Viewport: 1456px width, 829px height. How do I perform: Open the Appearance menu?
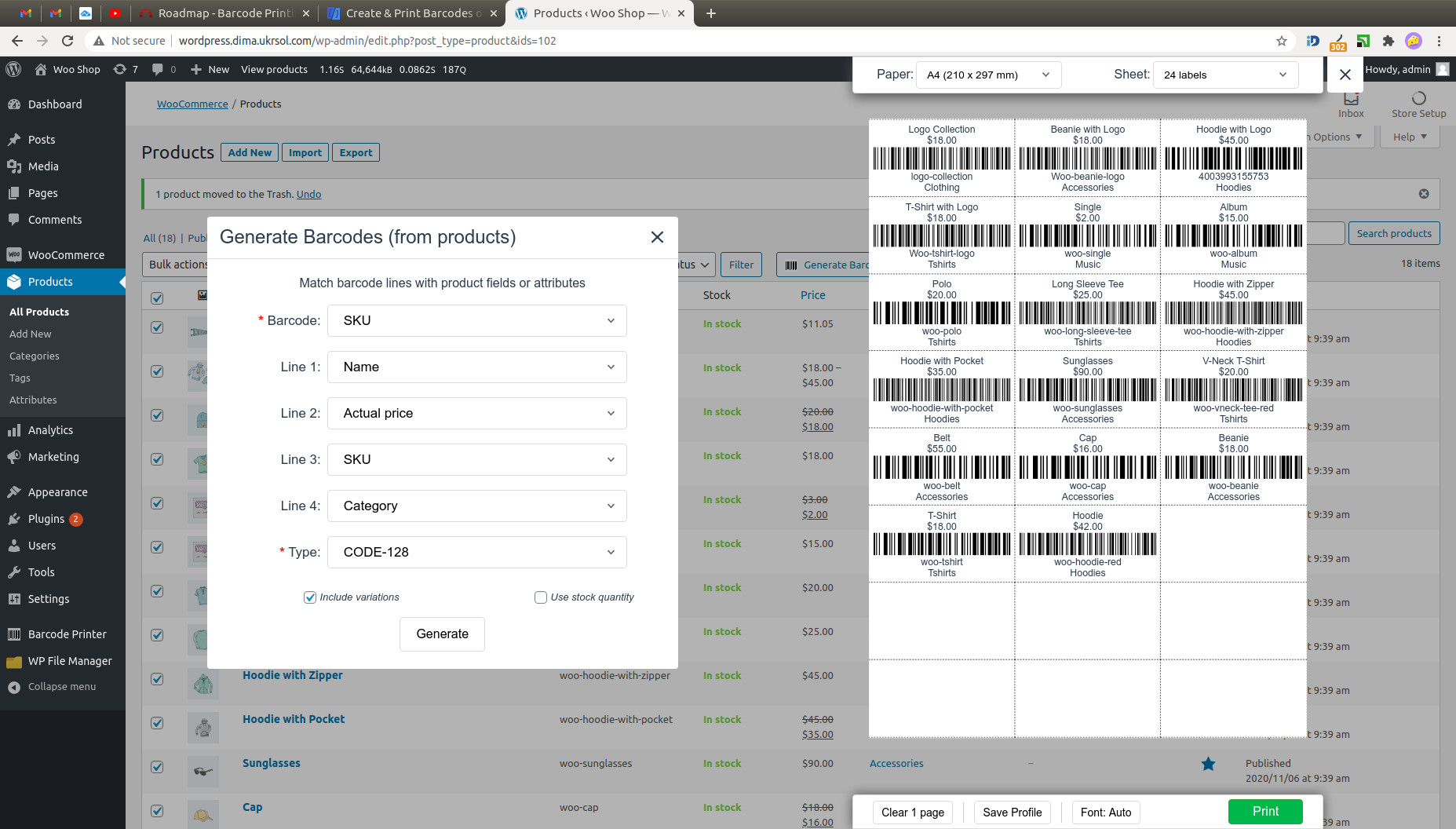pyautogui.click(x=57, y=492)
